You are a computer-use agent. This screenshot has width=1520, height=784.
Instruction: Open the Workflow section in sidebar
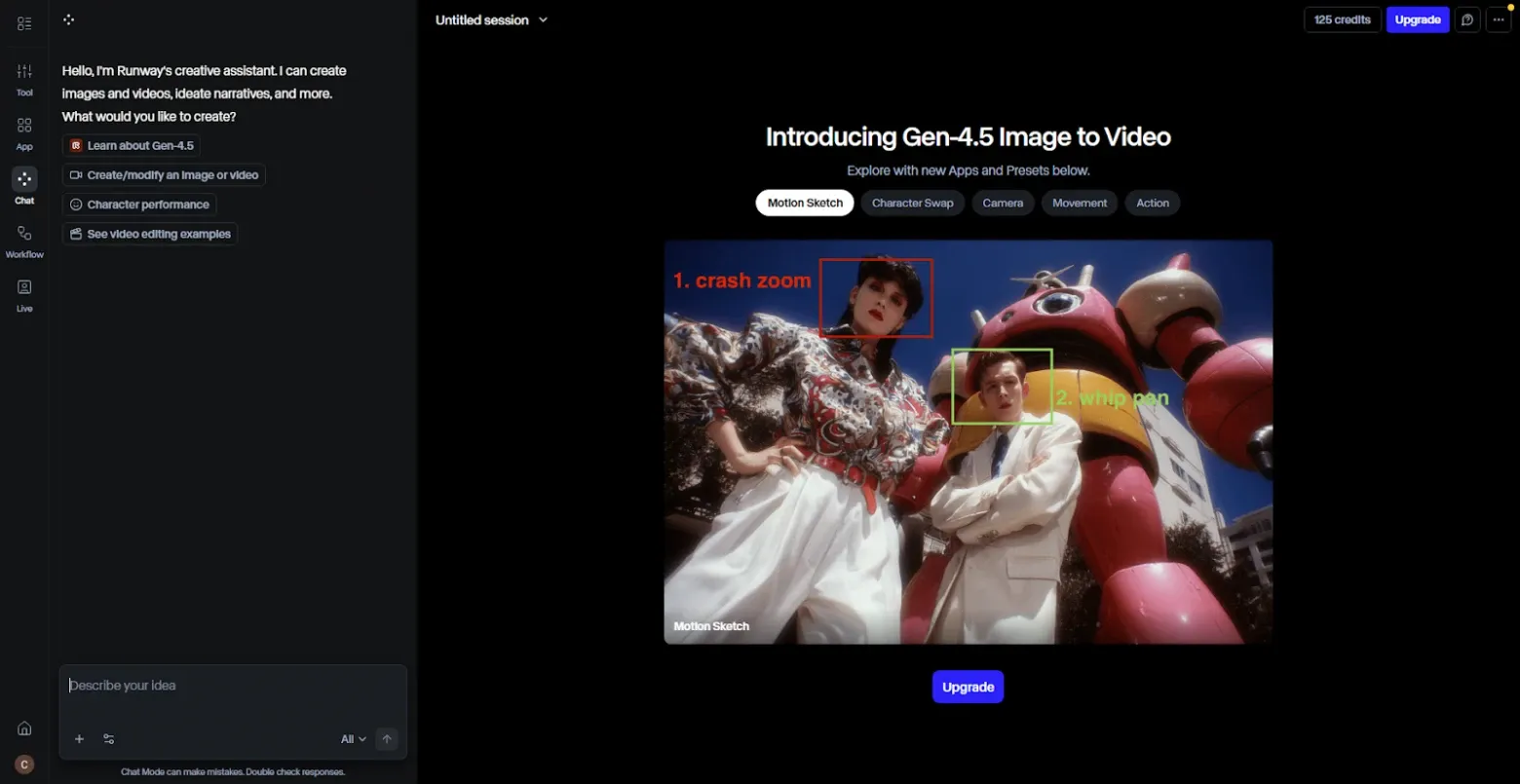tap(24, 242)
